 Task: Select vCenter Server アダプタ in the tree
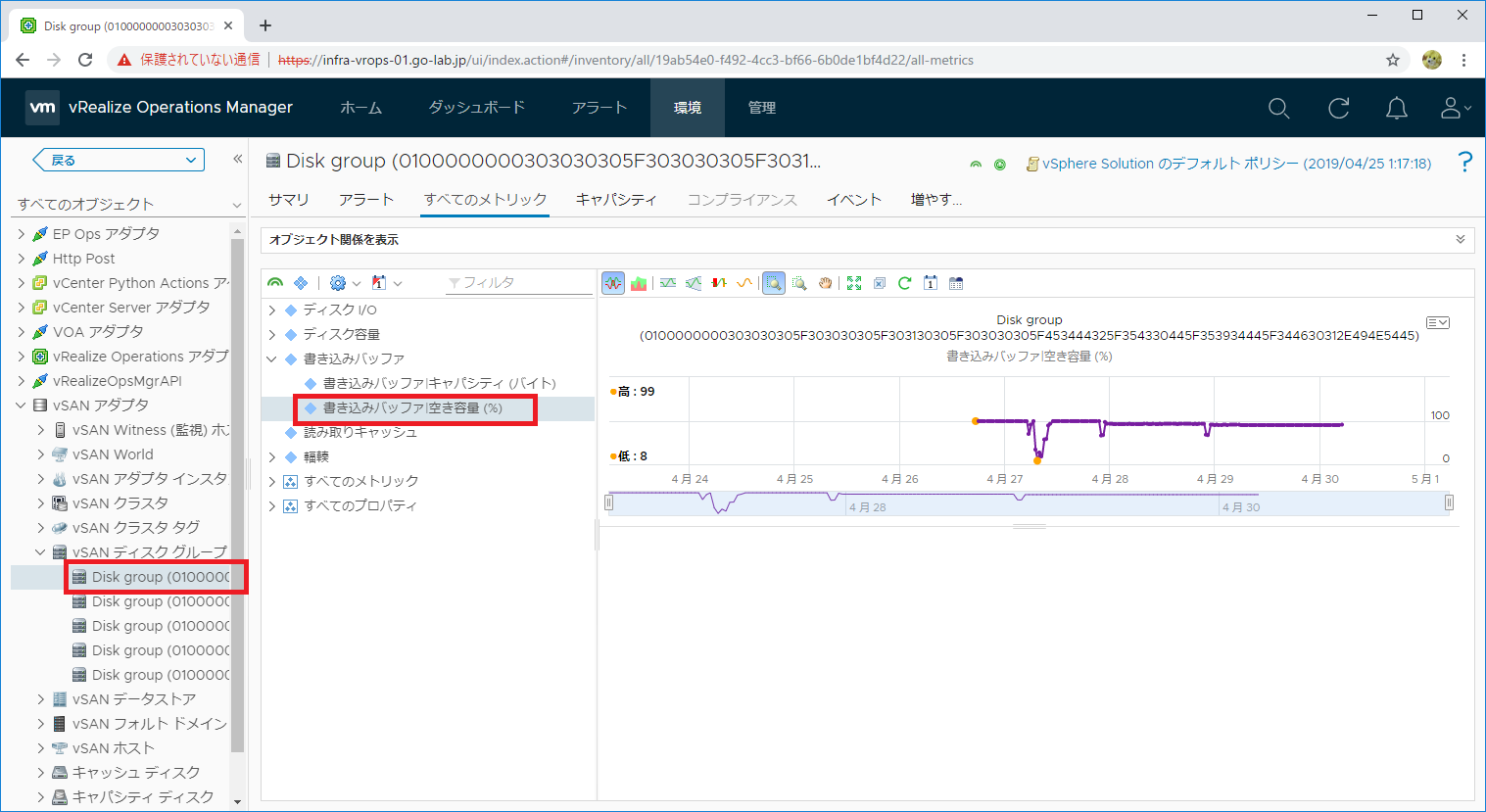click(131, 308)
